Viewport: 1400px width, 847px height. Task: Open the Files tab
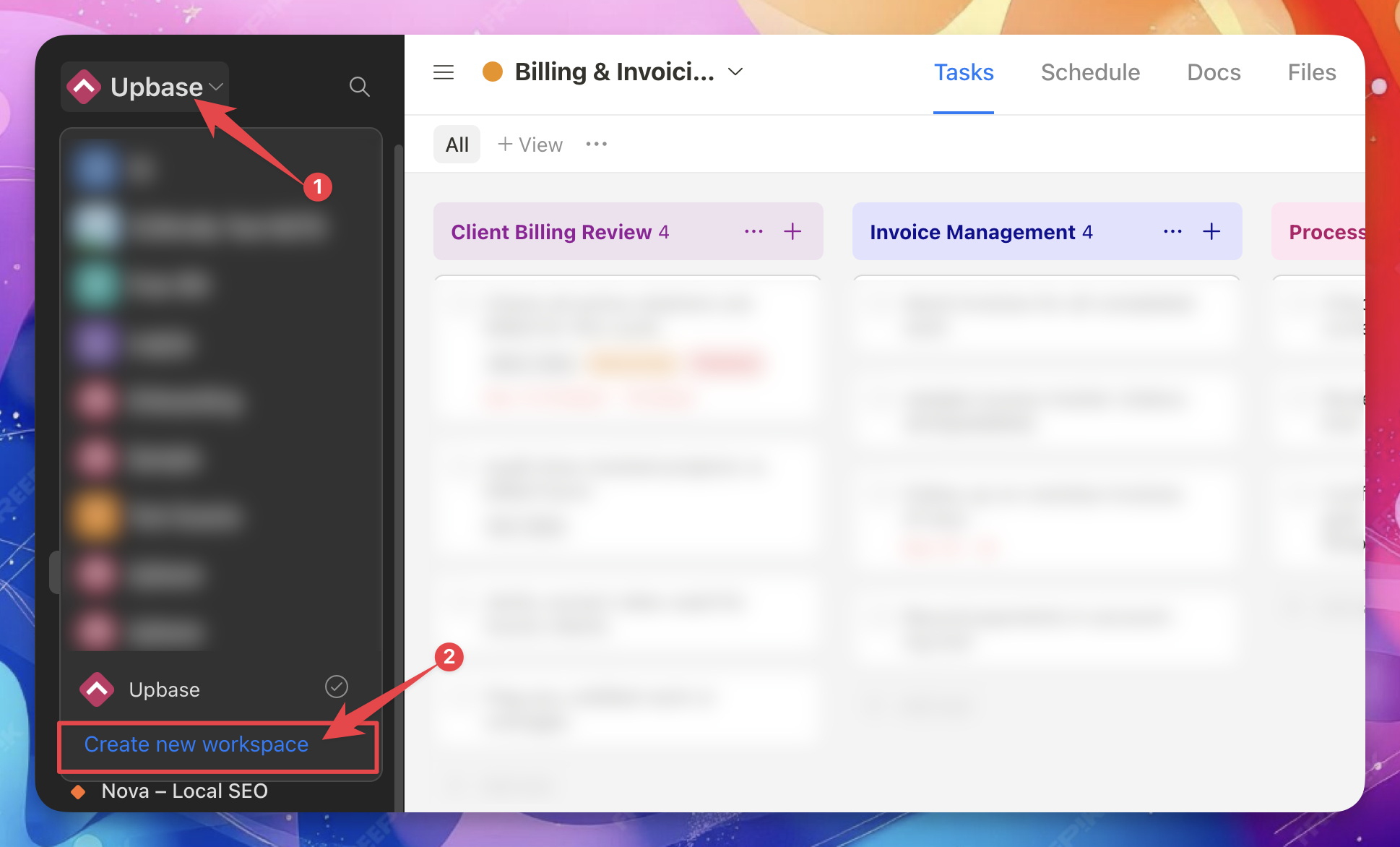point(1312,72)
